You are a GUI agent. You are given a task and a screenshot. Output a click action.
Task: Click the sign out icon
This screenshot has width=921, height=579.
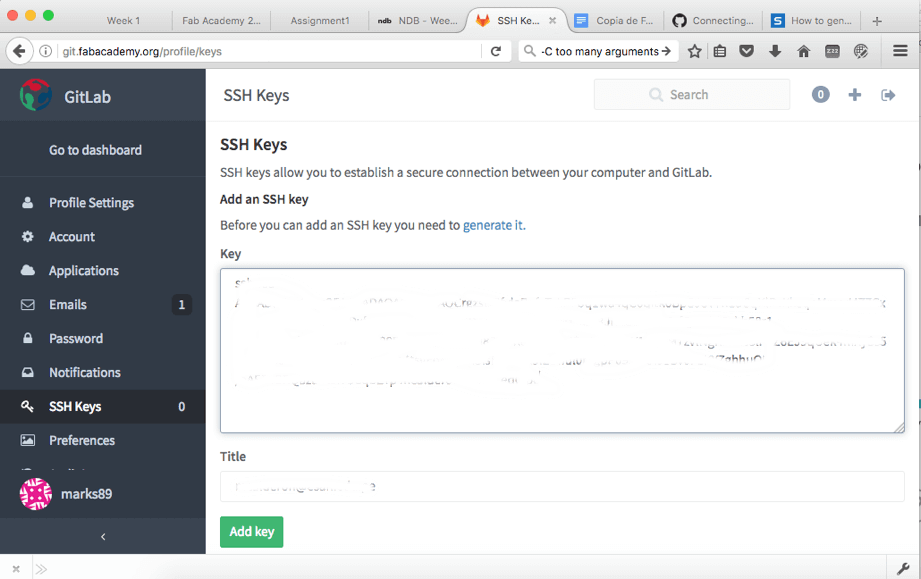[888, 95]
